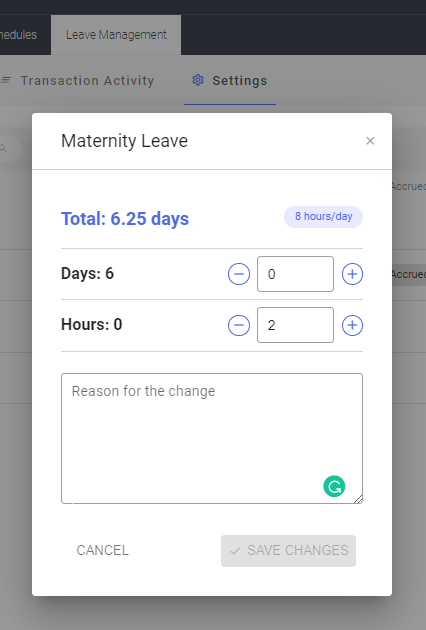Screen dimensions: 426x630
Task: Select the Settings tab label
Action: click(x=240, y=81)
